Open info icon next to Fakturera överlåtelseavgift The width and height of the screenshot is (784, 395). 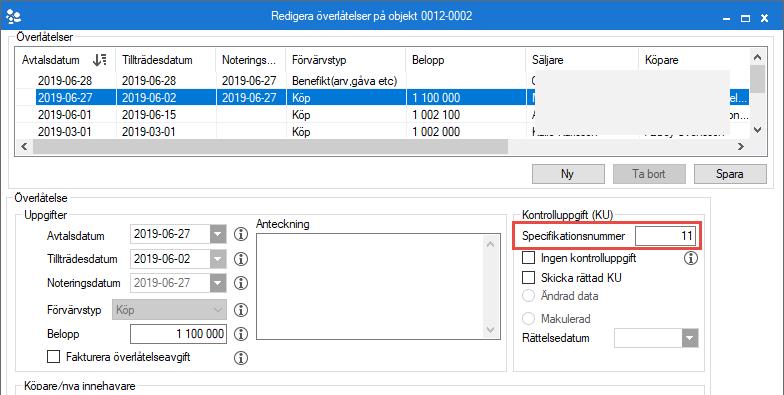click(x=241, y=358)
